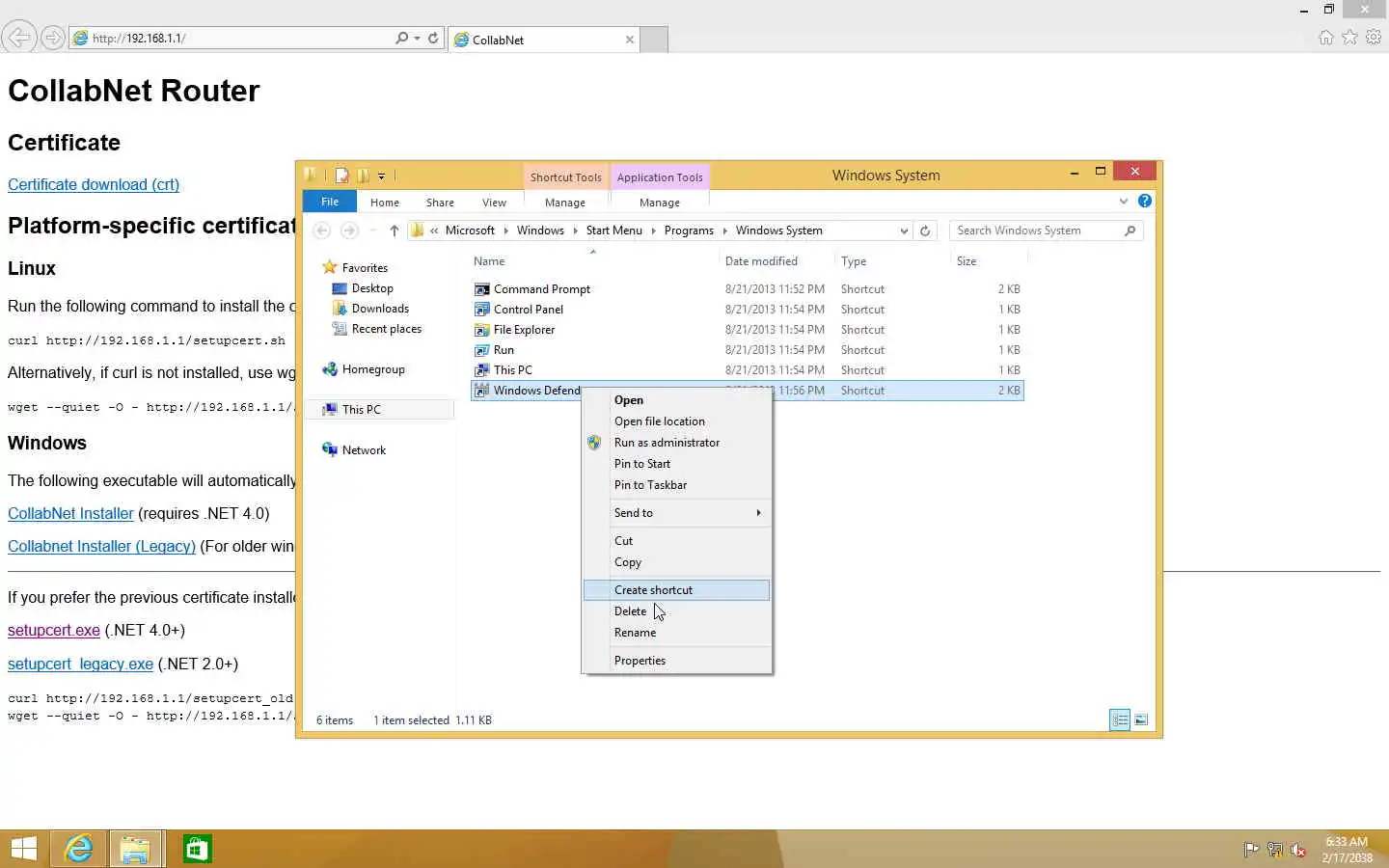Click the refresh button beside the address path

pyautogui.click(x=925, y=231)
